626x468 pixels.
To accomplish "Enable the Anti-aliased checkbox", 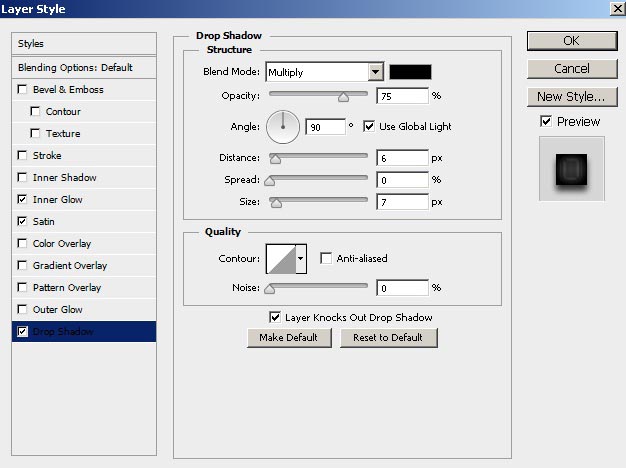I will [326, 258].
